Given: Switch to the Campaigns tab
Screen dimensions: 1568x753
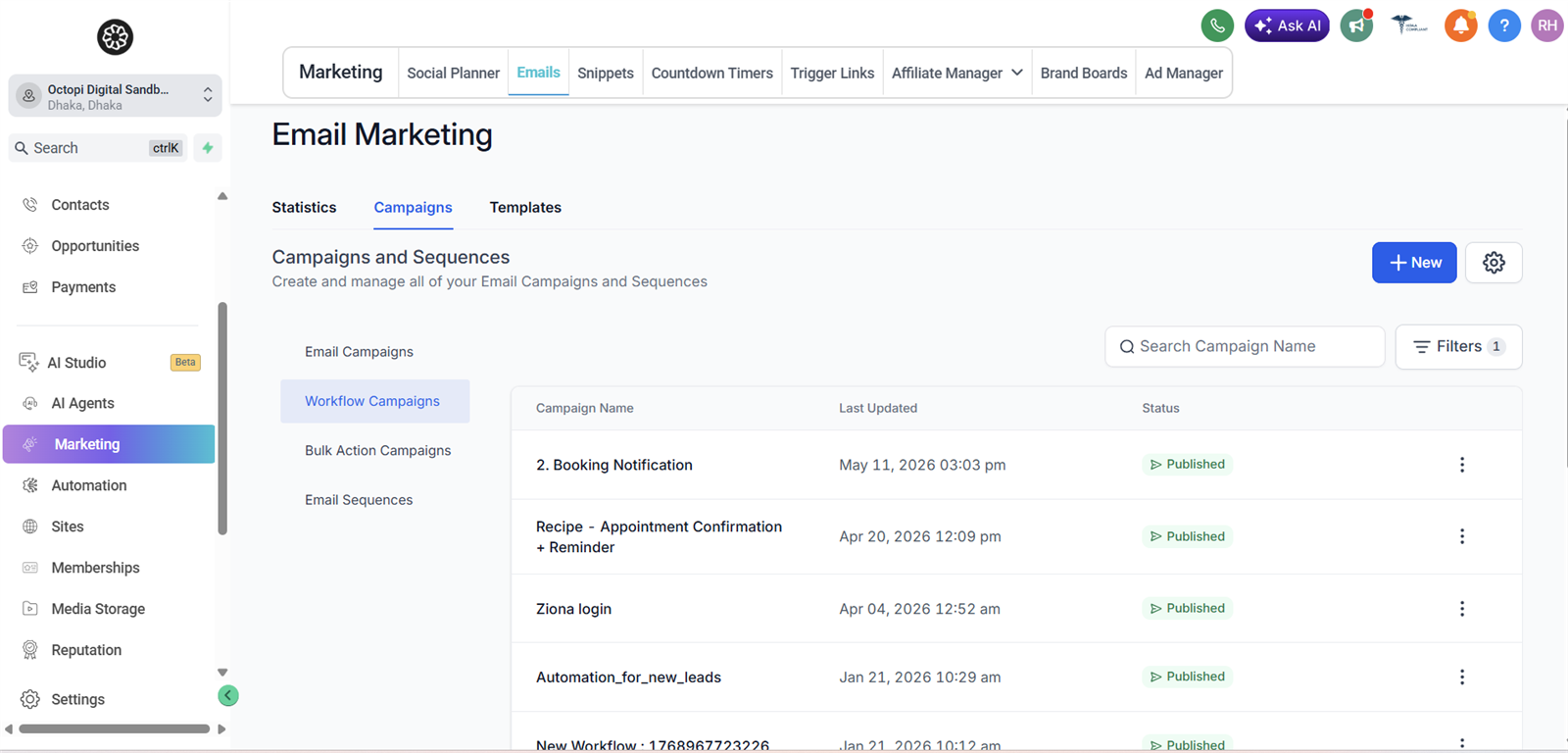Looking at the screenshot, I should pos(413,207).
